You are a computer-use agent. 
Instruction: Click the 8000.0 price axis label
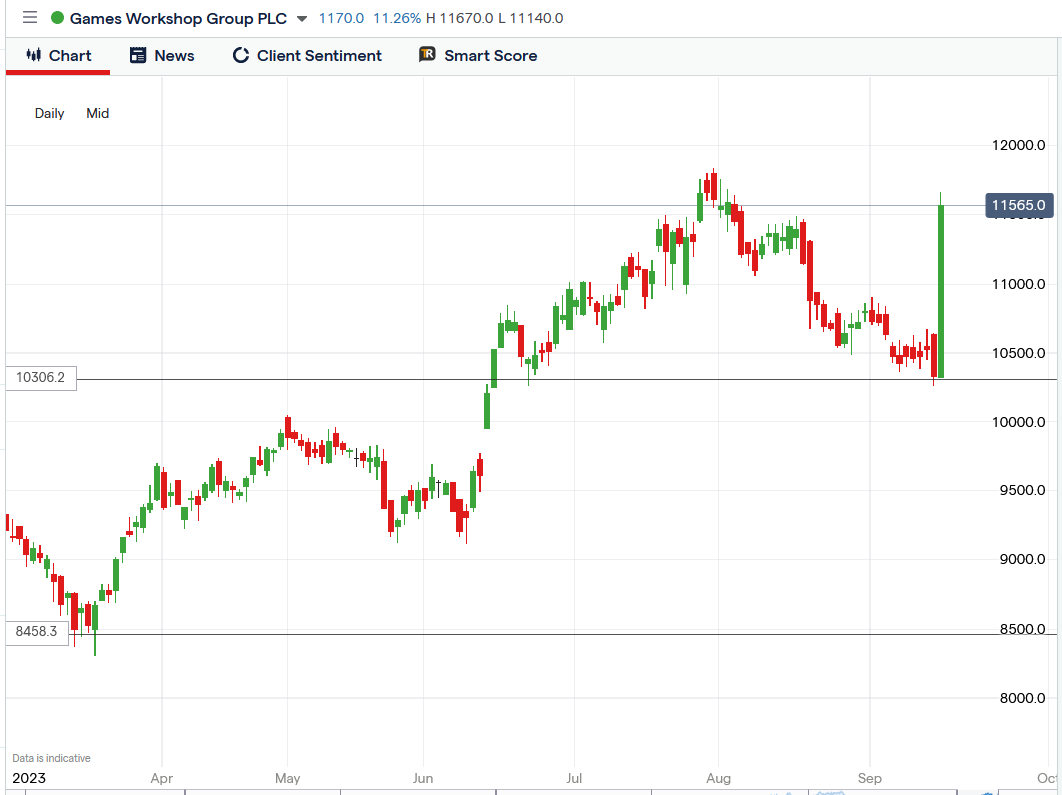tap(1022, 699)
